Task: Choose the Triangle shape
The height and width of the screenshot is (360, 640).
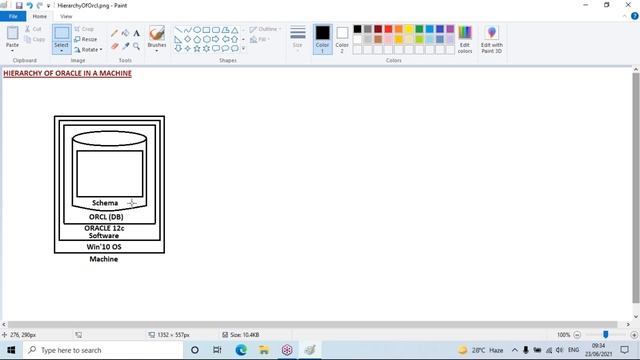Action: click(235, 30)
